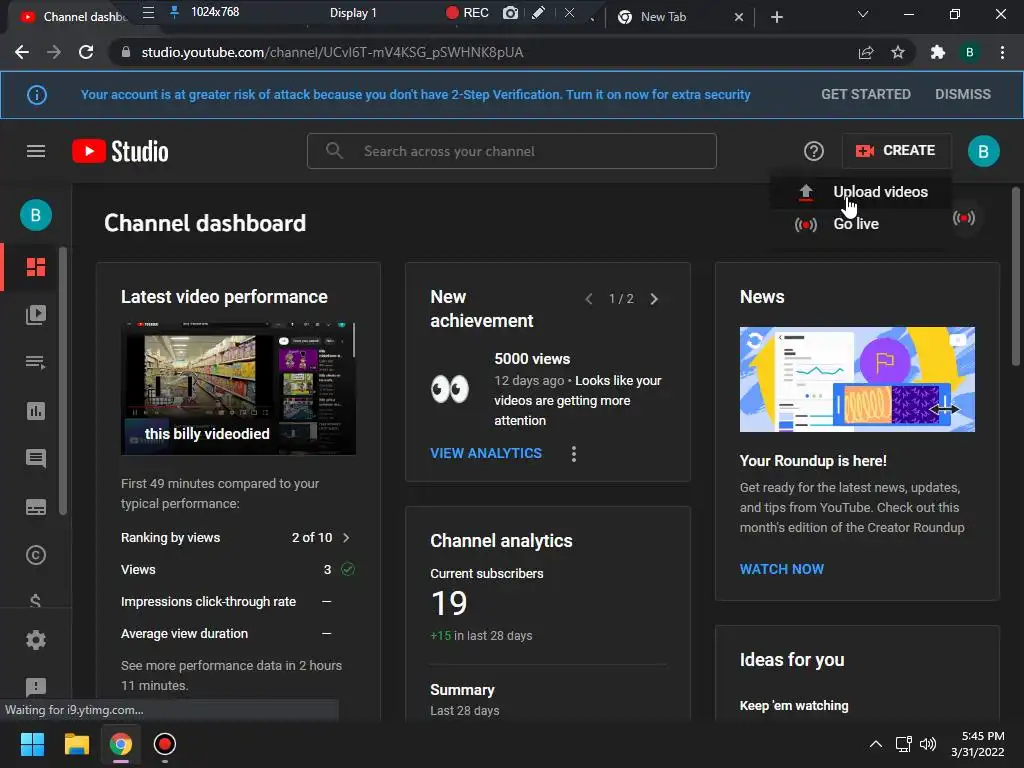Dismiss the 2-Step Verification banner
Screen dimensions: 1024x768
tap(963, 94)
